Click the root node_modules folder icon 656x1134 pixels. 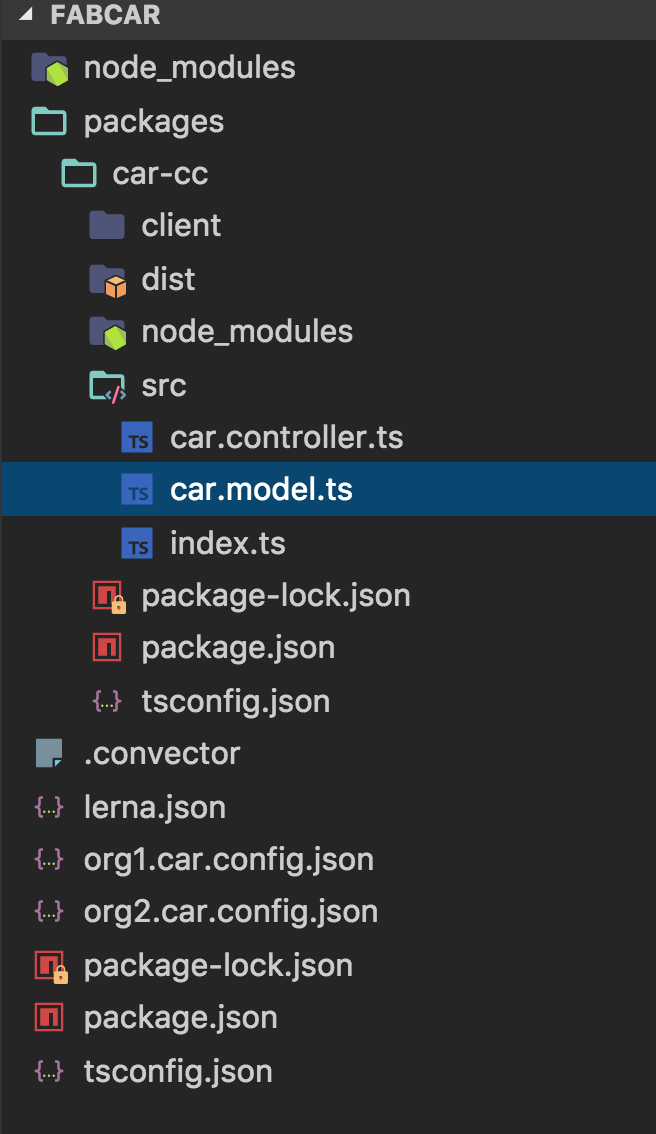(x=50, y=68)
